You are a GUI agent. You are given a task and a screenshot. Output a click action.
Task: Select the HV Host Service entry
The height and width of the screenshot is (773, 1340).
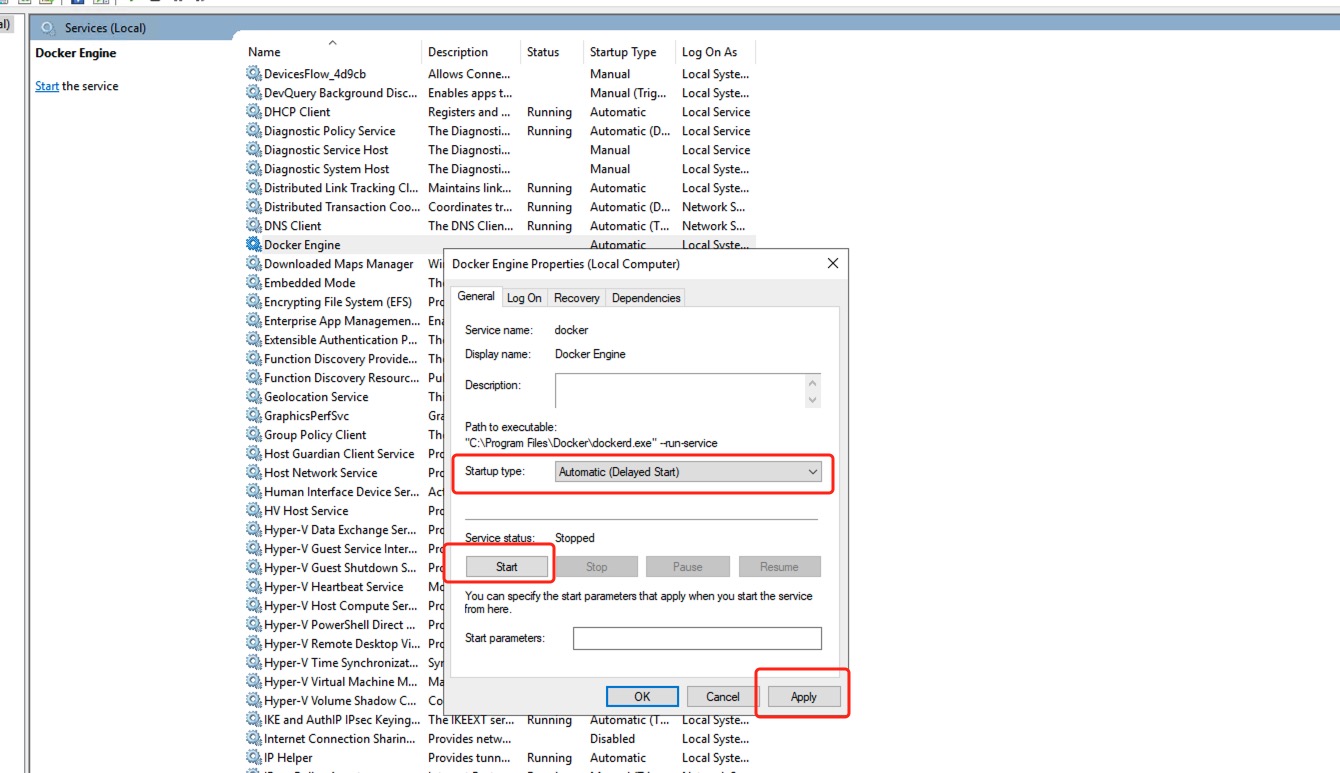pyautogui.click(x=306, y=511)
